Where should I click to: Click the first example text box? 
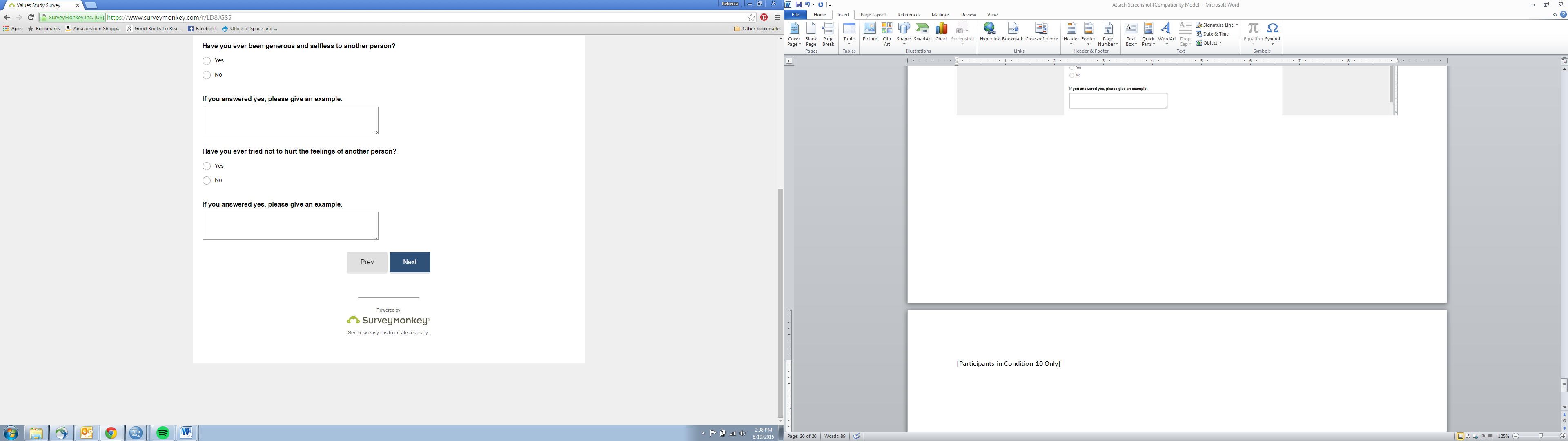point(290,120)
